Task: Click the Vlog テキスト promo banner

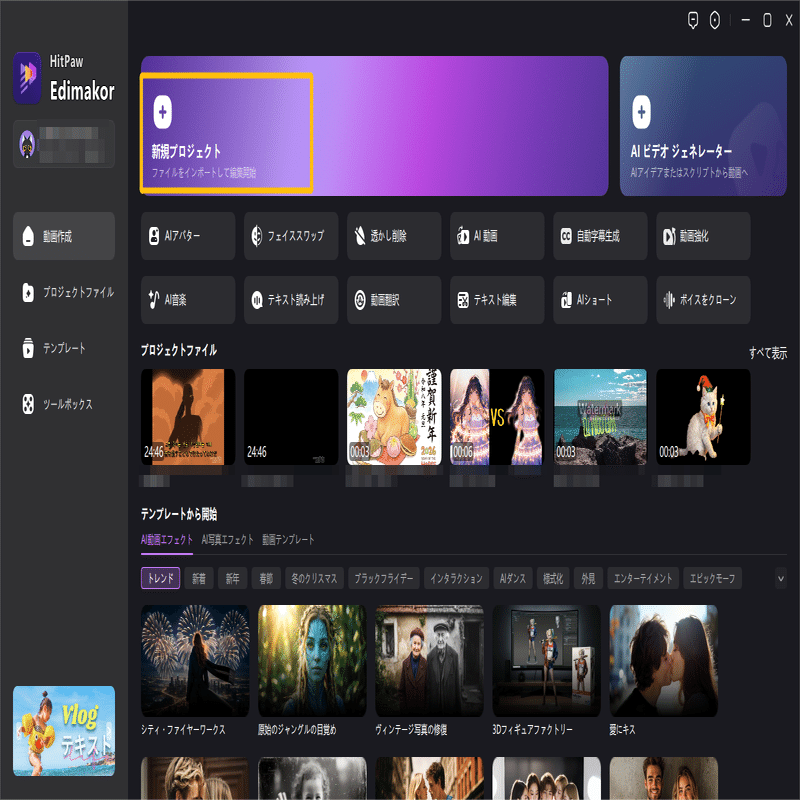Action: (x=64, y=731)
